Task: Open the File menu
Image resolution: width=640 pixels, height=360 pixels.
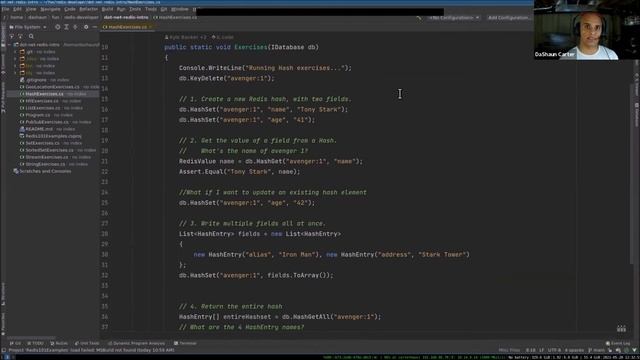Action: point(5,9)
